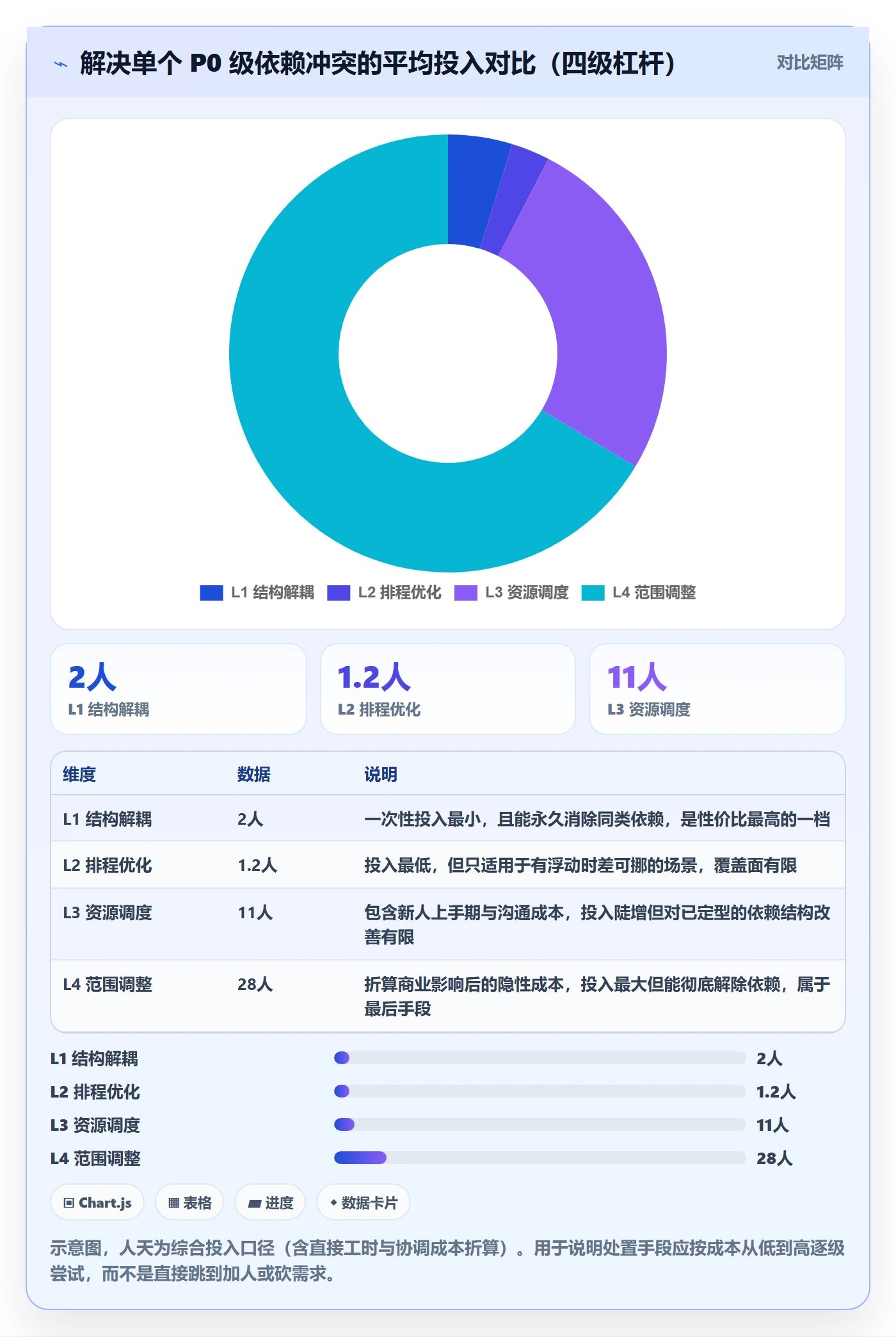Click the footnote text starting 示意图

(x=447, y=1261)
